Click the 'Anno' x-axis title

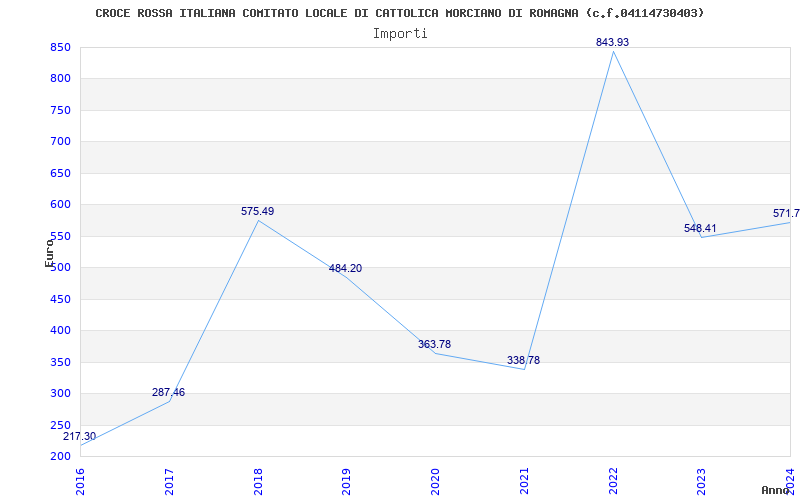(776, 490)
